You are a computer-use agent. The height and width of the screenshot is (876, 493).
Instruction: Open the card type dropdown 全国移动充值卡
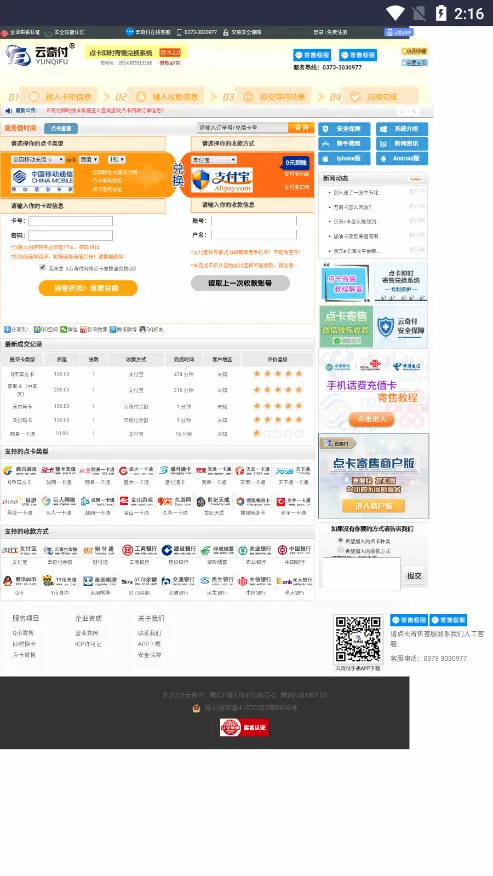point(37,160)
